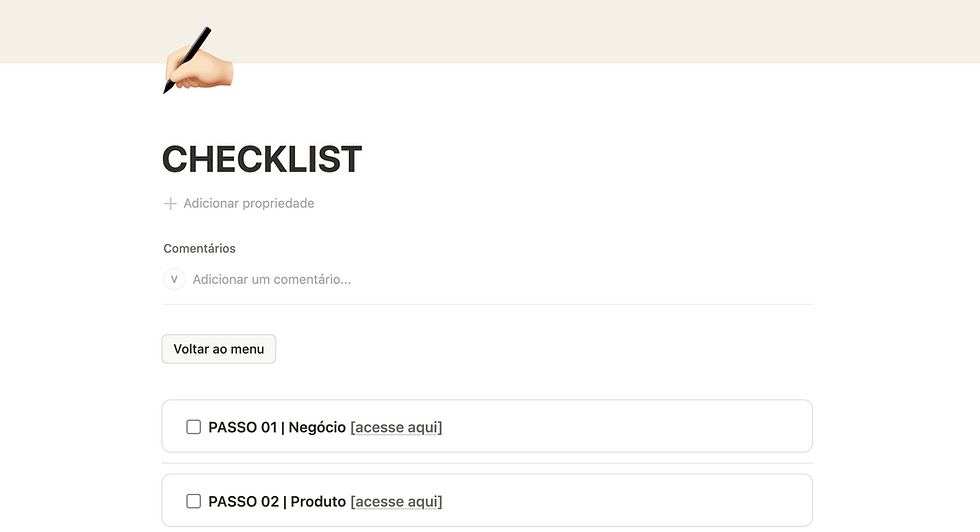Click the CHECKLIST page title
The height and width of the screenshot is (532, 980).
pos(262,159)
